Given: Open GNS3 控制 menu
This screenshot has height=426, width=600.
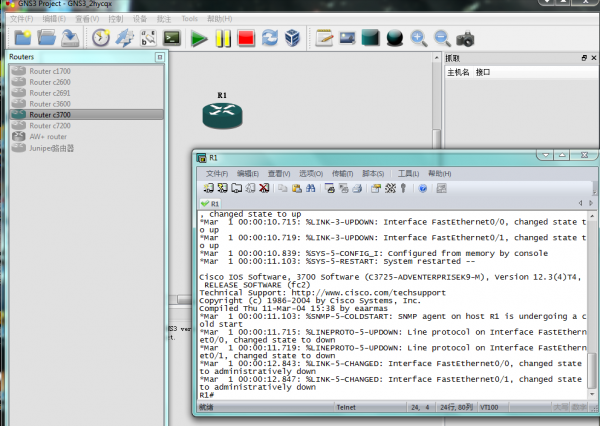Looking at the screenshot, I should coord(116,19).
